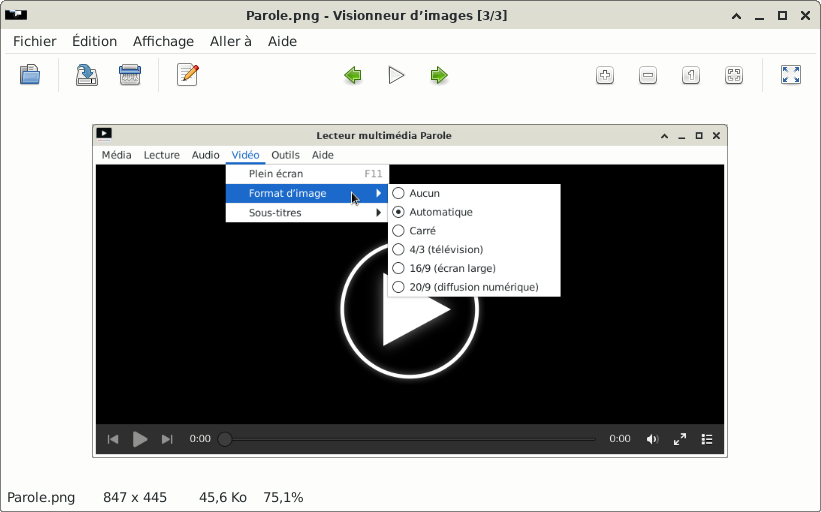Open the Édition menu
Image resolution: width=821 pixels, height=512 pixels.
tap(94, 41)
